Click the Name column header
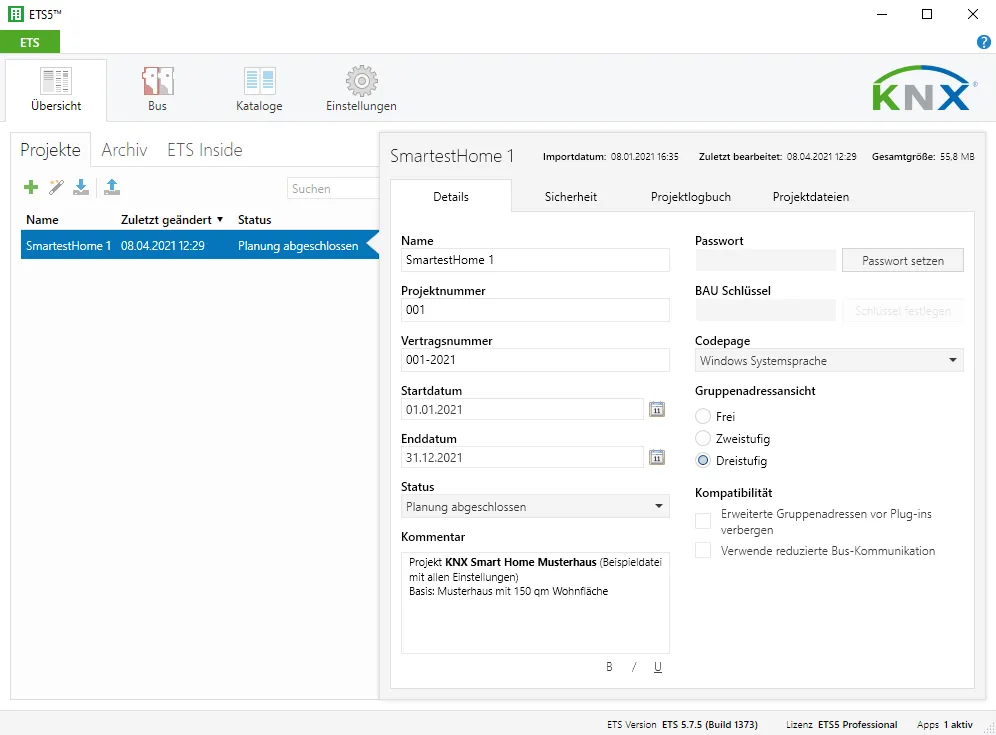This screenshot has height=735, width=996. click(x=42, y=220)
